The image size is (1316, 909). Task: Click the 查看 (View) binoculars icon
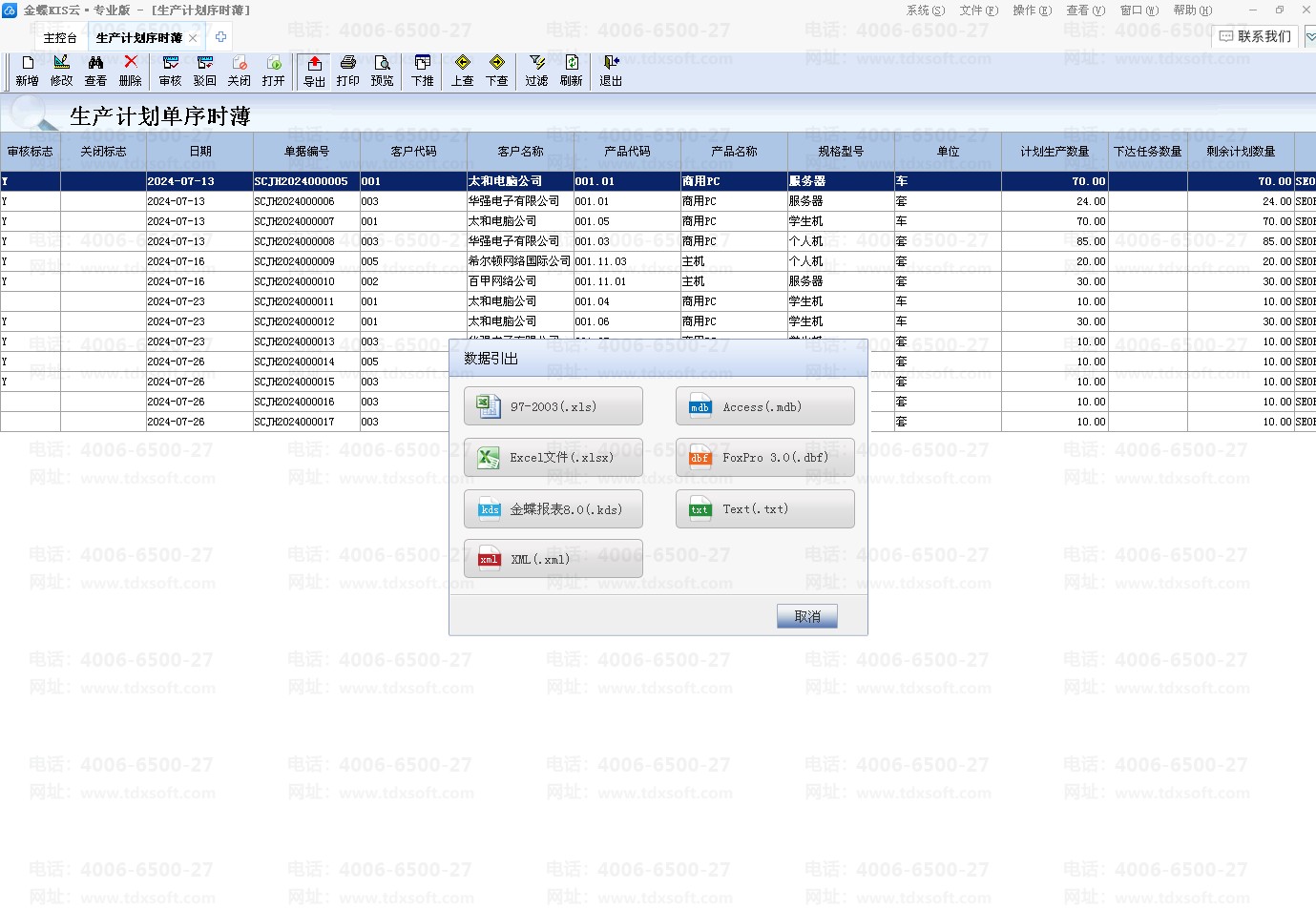coord(95,72)
